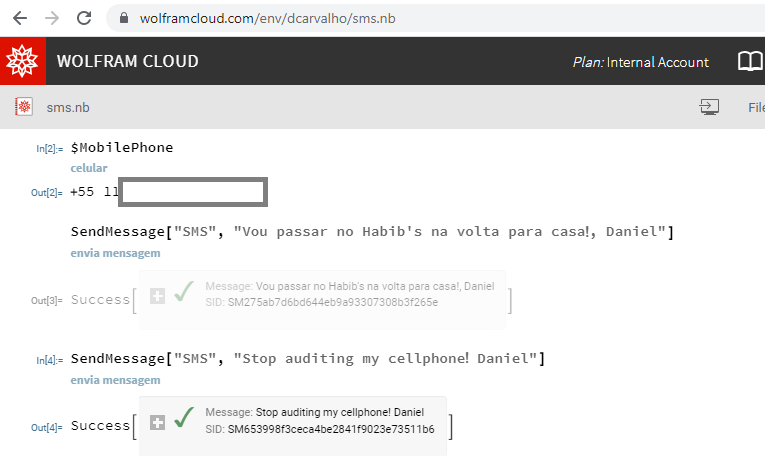Screen dimensions: 765x475
Task: Click the celular translation hint
Action: click(89, 168)
